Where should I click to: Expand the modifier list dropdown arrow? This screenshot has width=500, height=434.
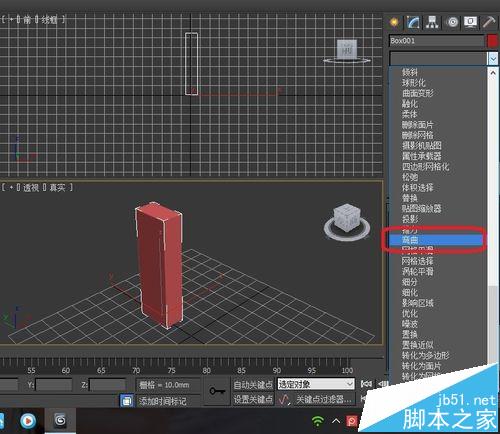coord(493,59)
